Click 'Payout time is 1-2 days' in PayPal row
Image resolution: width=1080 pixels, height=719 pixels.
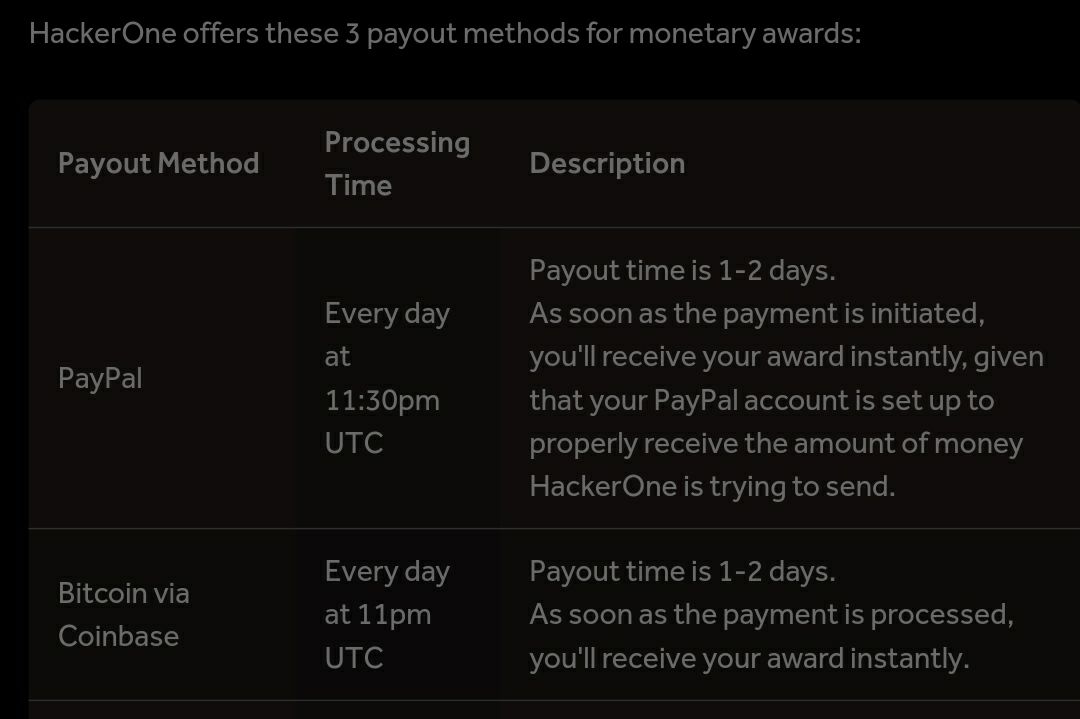[682, 270]
